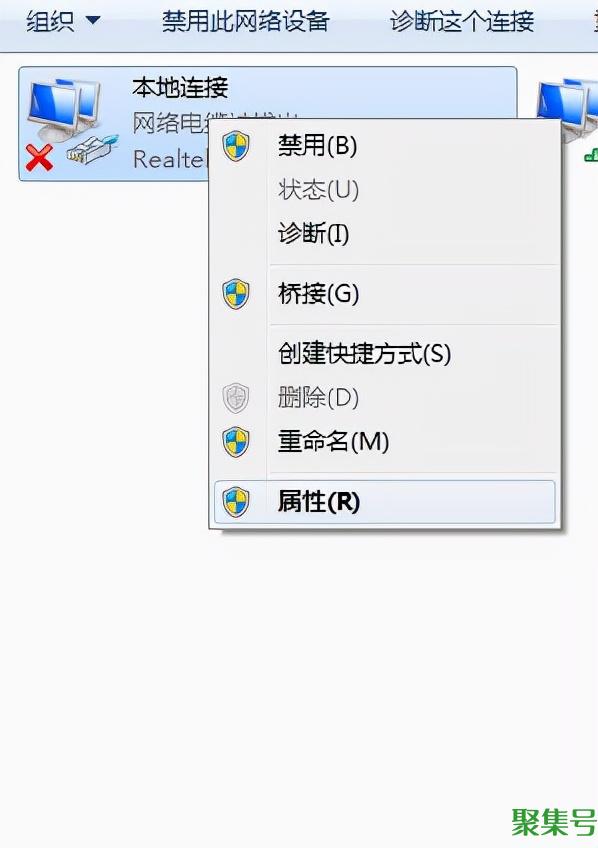Click the Realtek adapter description text
The image size is (598, 848).
[x=170, y=159]
